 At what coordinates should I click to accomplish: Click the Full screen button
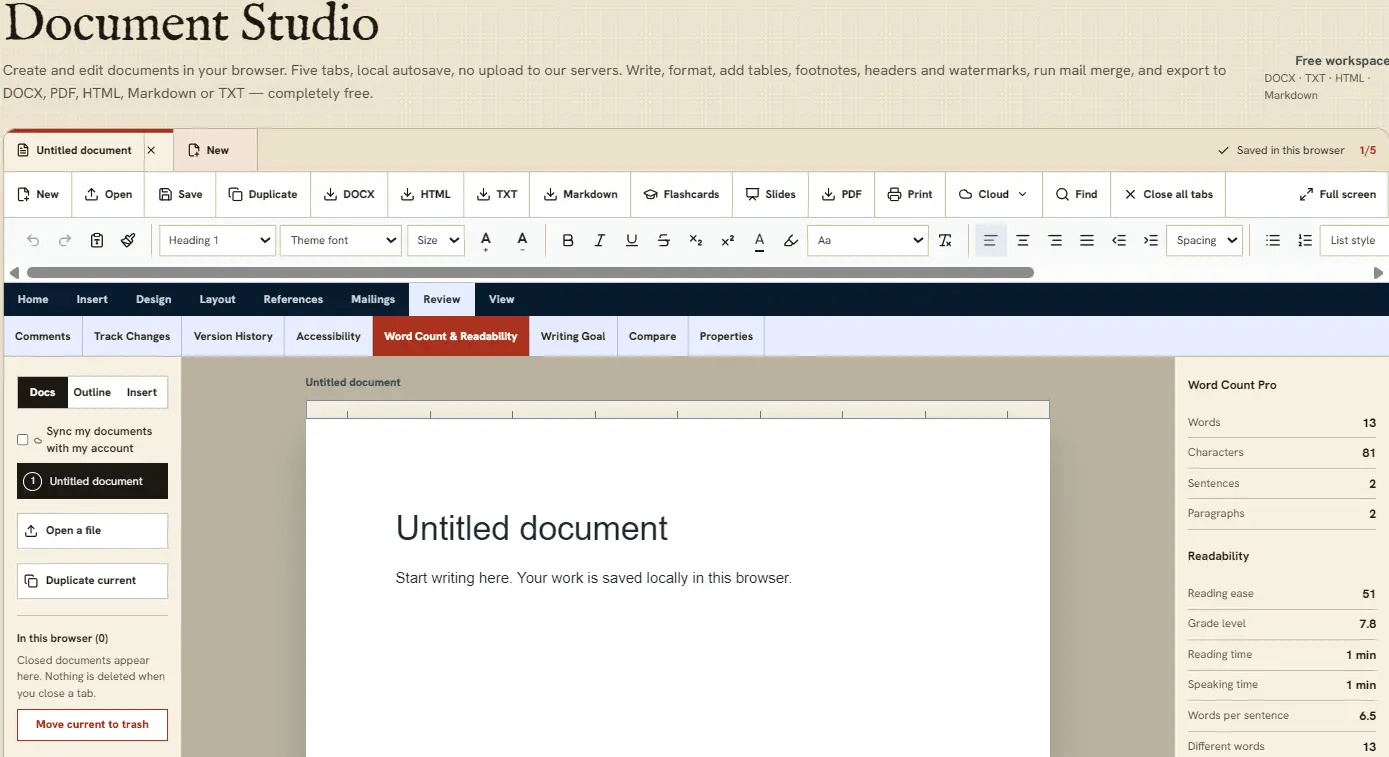(x=1338, y=194)
